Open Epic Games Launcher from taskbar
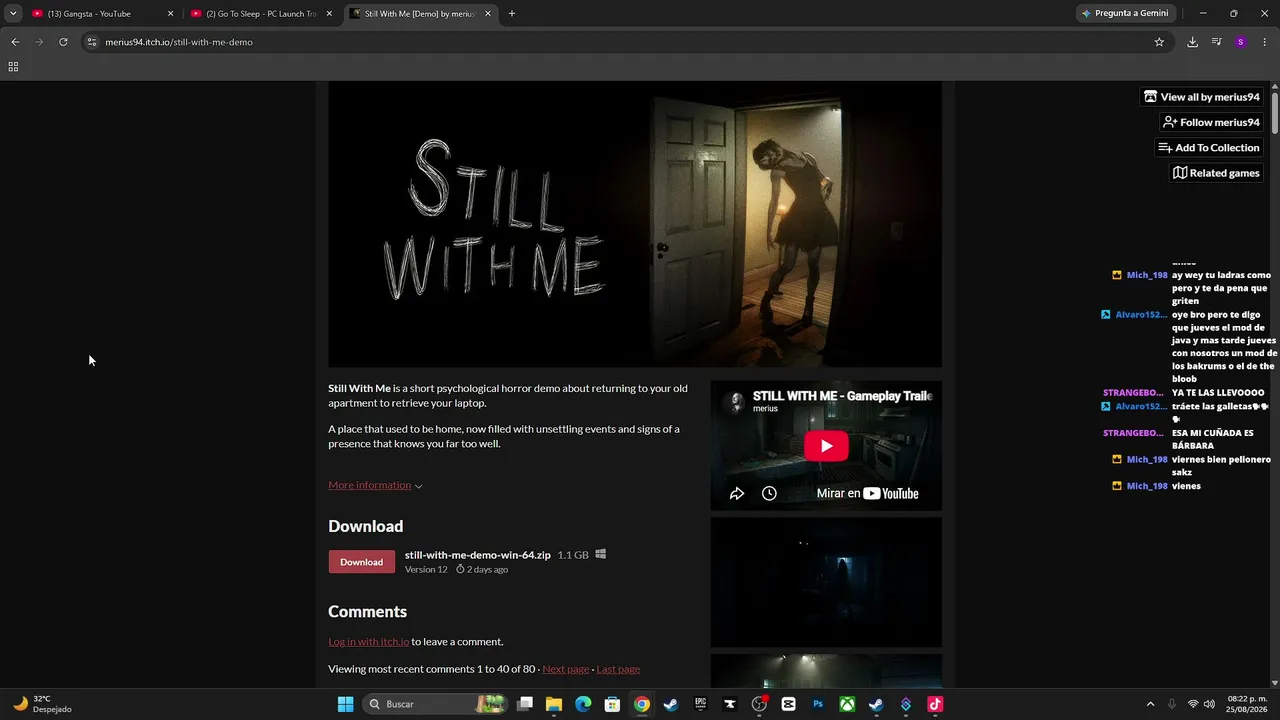The width and height of the screenshot is (1280, 720). point(701,704)
